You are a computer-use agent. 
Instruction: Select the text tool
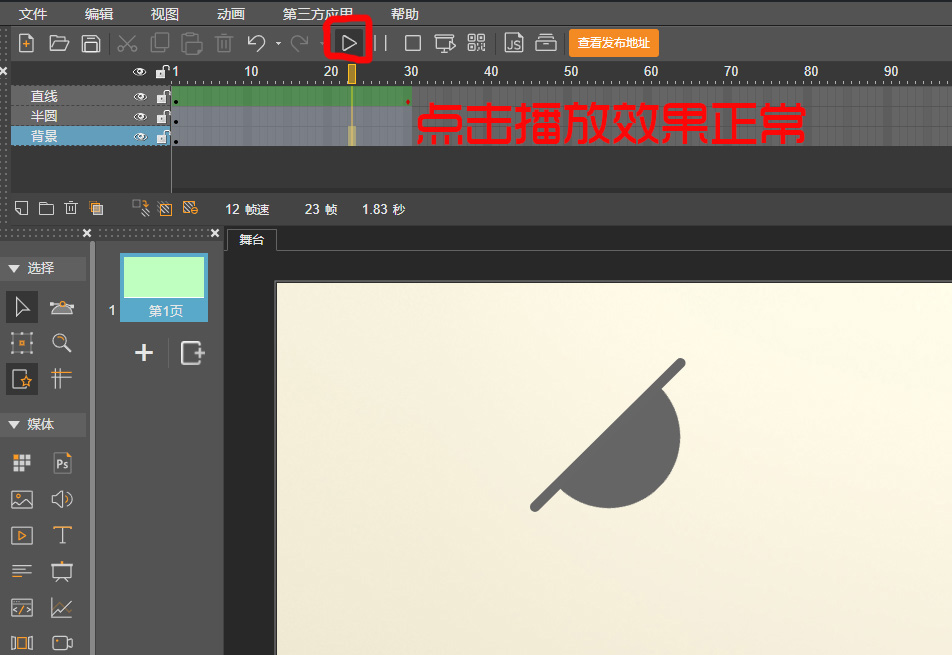click(x=62, y=535)
